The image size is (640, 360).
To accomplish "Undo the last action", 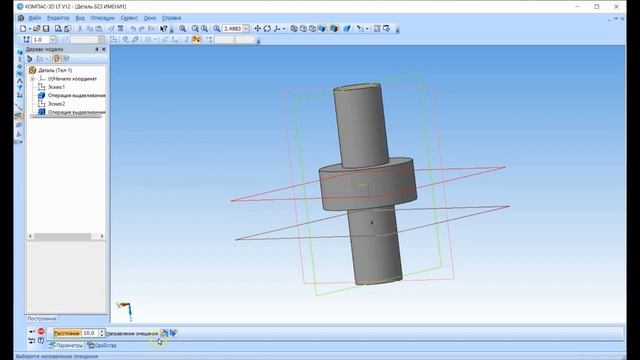I will coord(133,29).
